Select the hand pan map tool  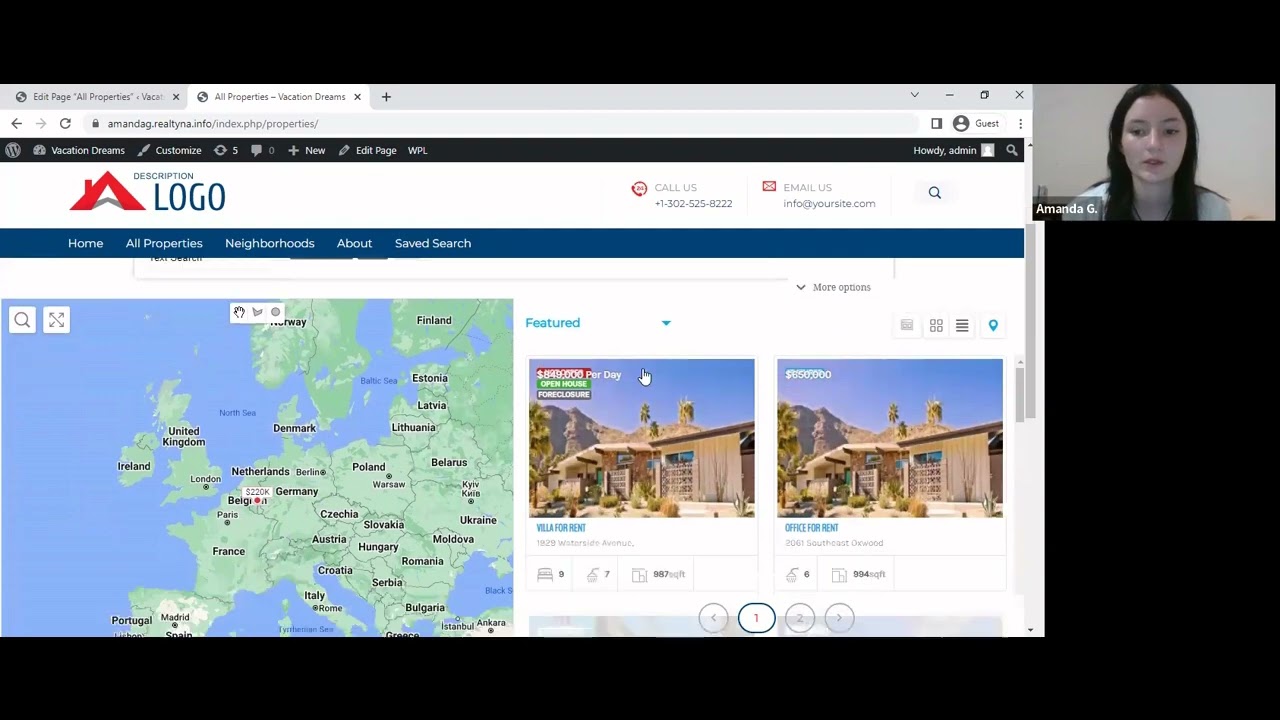pyautogui.click(x=239, y=312)
